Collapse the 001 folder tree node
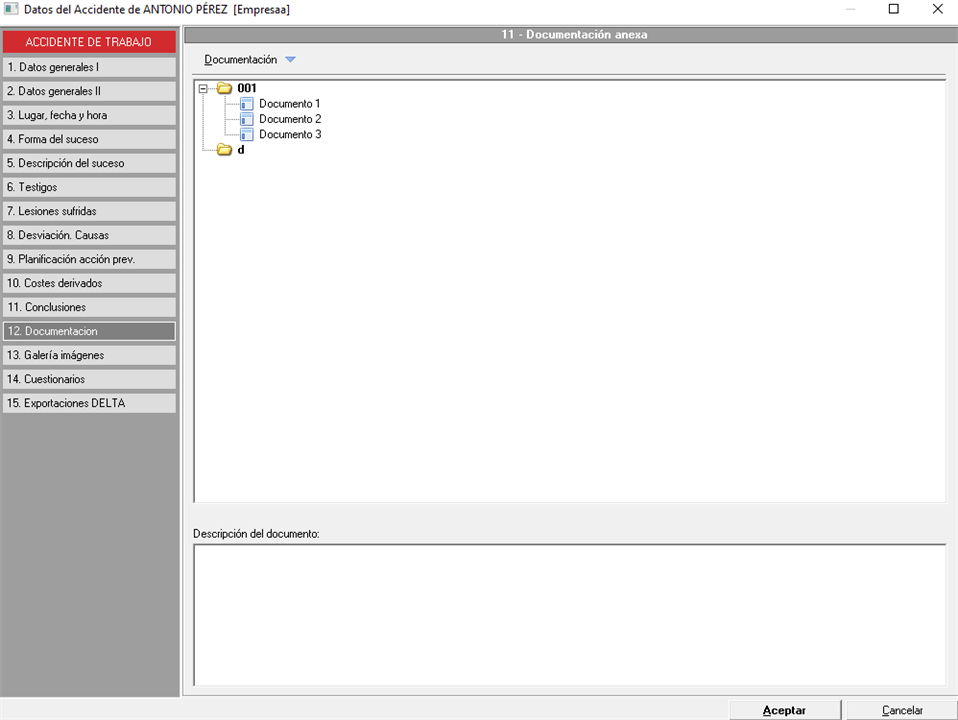Image resolution: width=958 pixels, height=720 pixels. [203, 88]
